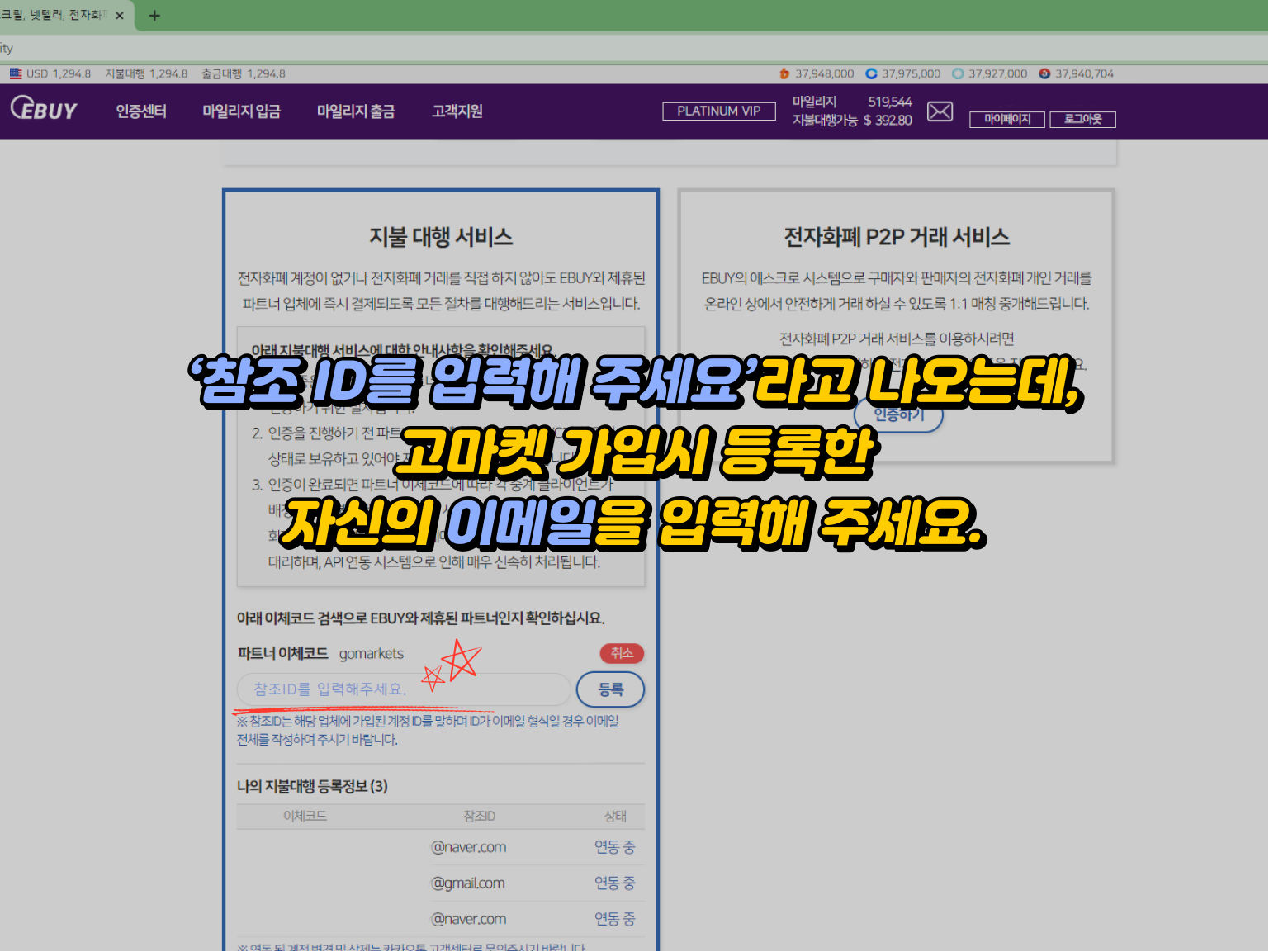Image resolution: width=1269 pixels, height=952 pixels.
Task: Click the 지불대행가능 $ 392.80 amount
Action: [852, 121]
